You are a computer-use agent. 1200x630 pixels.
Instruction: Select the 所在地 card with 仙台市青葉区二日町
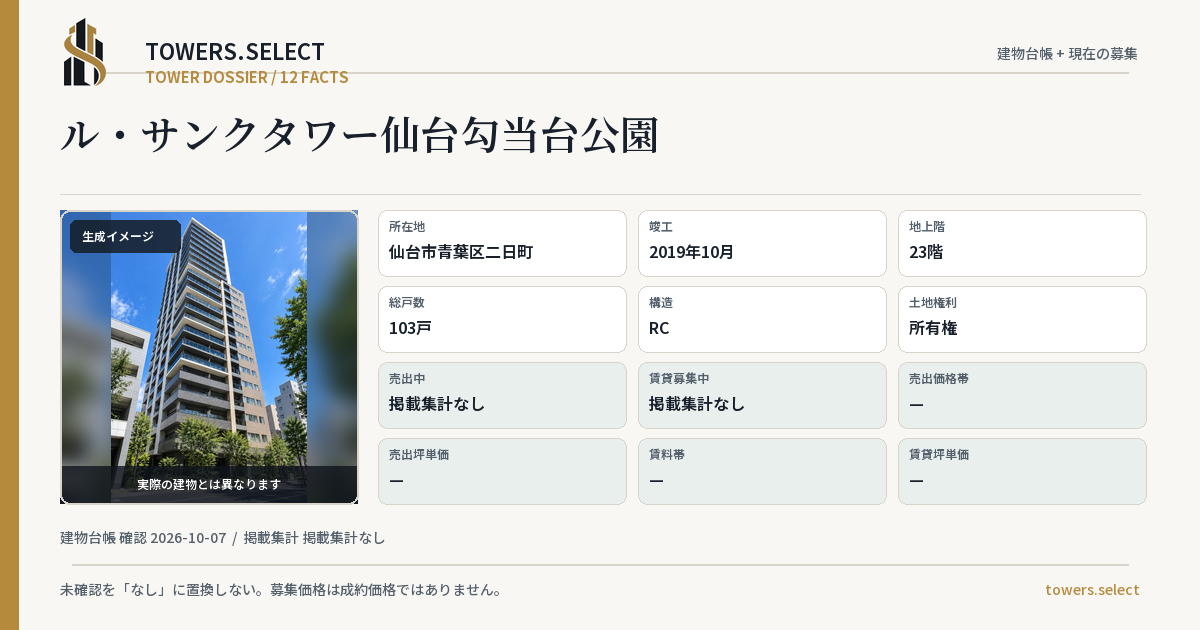click(x=502, y=243)
